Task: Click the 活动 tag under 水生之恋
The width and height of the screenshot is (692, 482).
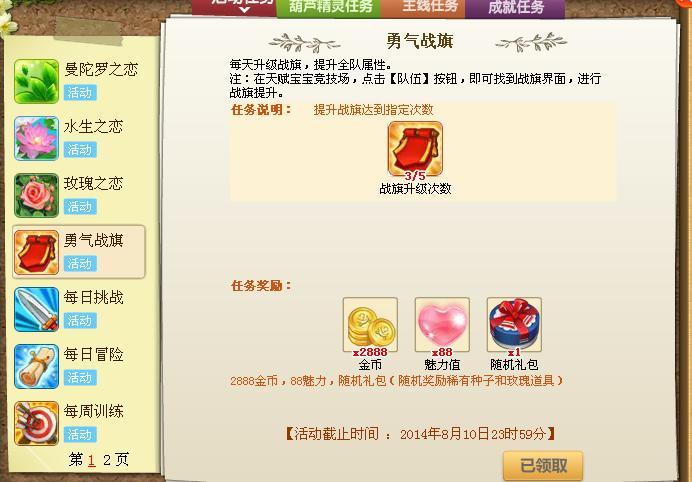Action: tap(80, 150)
